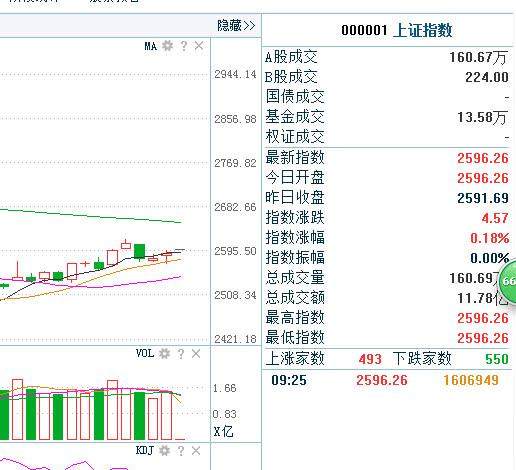This screenshot has width=516, height=470.
Task: Open MA indicator settings gear
Action: 168,46
